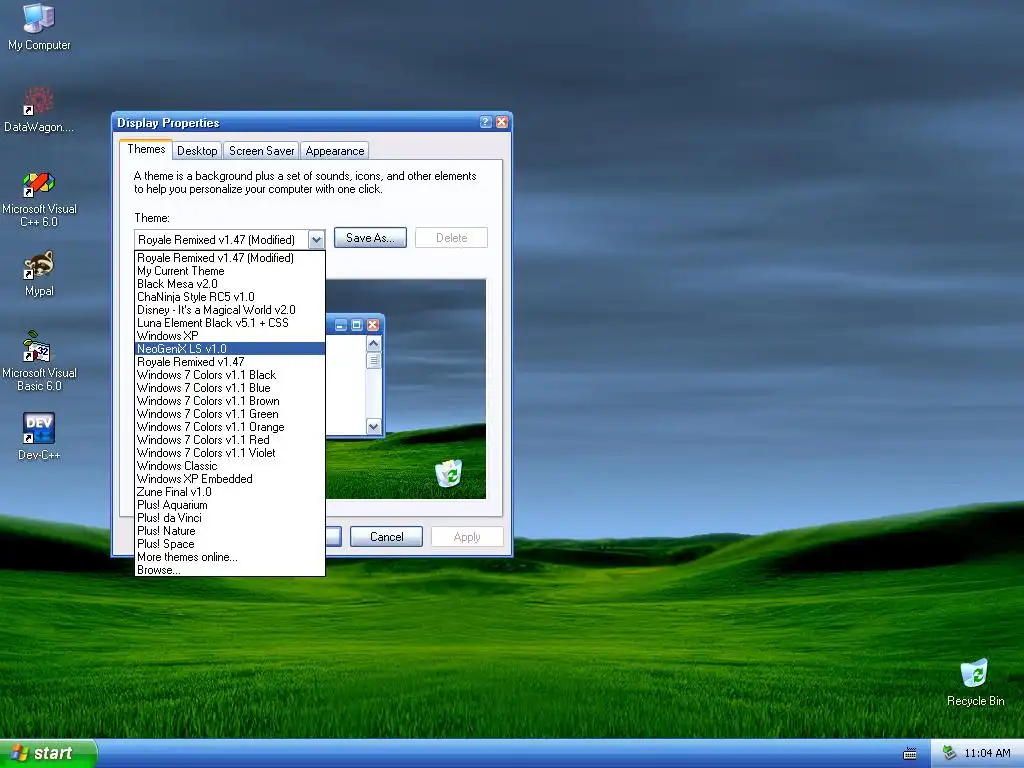Click the 11:04 AM taskbar clock
The image size is (1024, 768).
point(987,753)
